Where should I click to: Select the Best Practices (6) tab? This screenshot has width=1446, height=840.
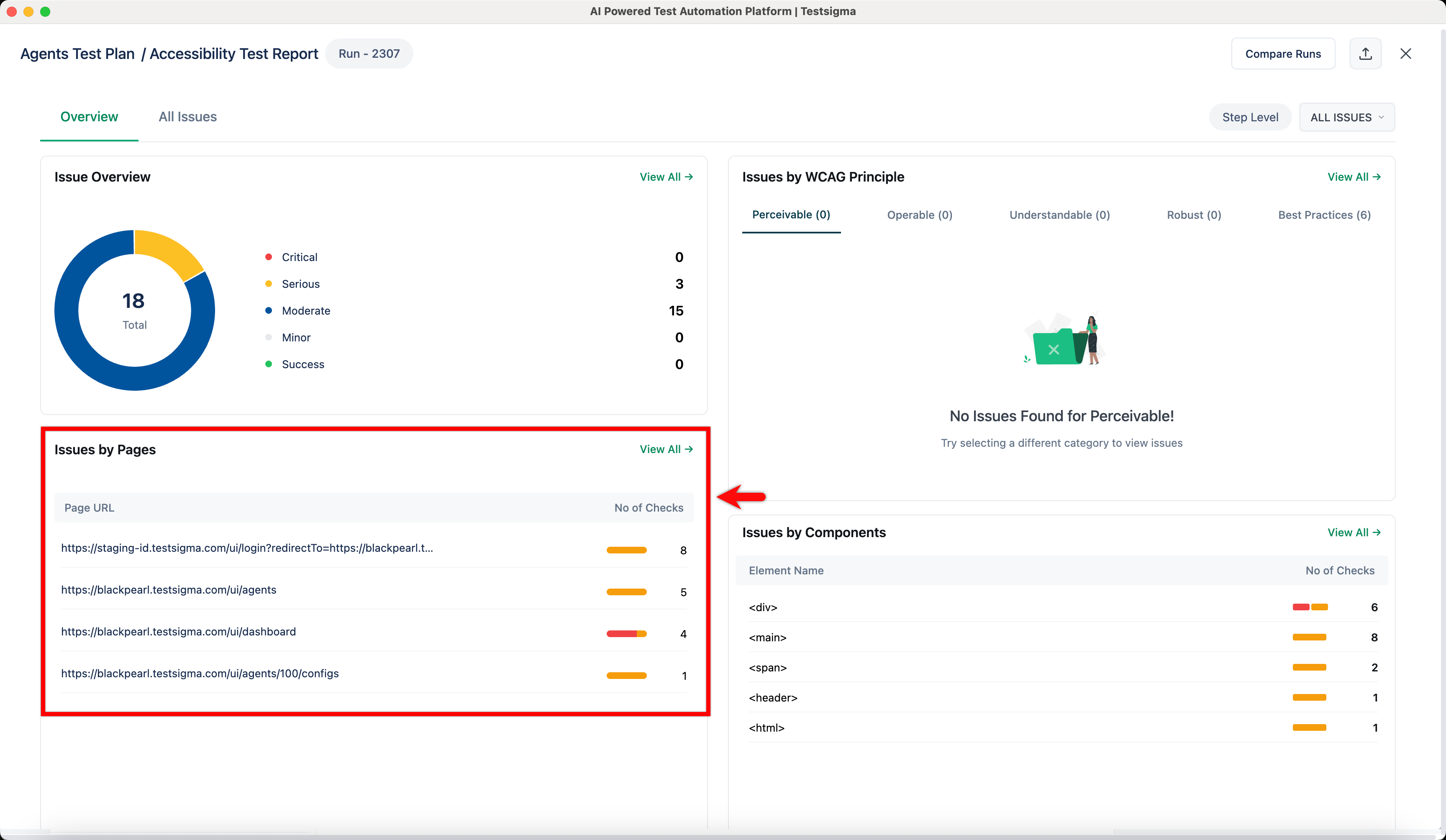pos(1324,215)
